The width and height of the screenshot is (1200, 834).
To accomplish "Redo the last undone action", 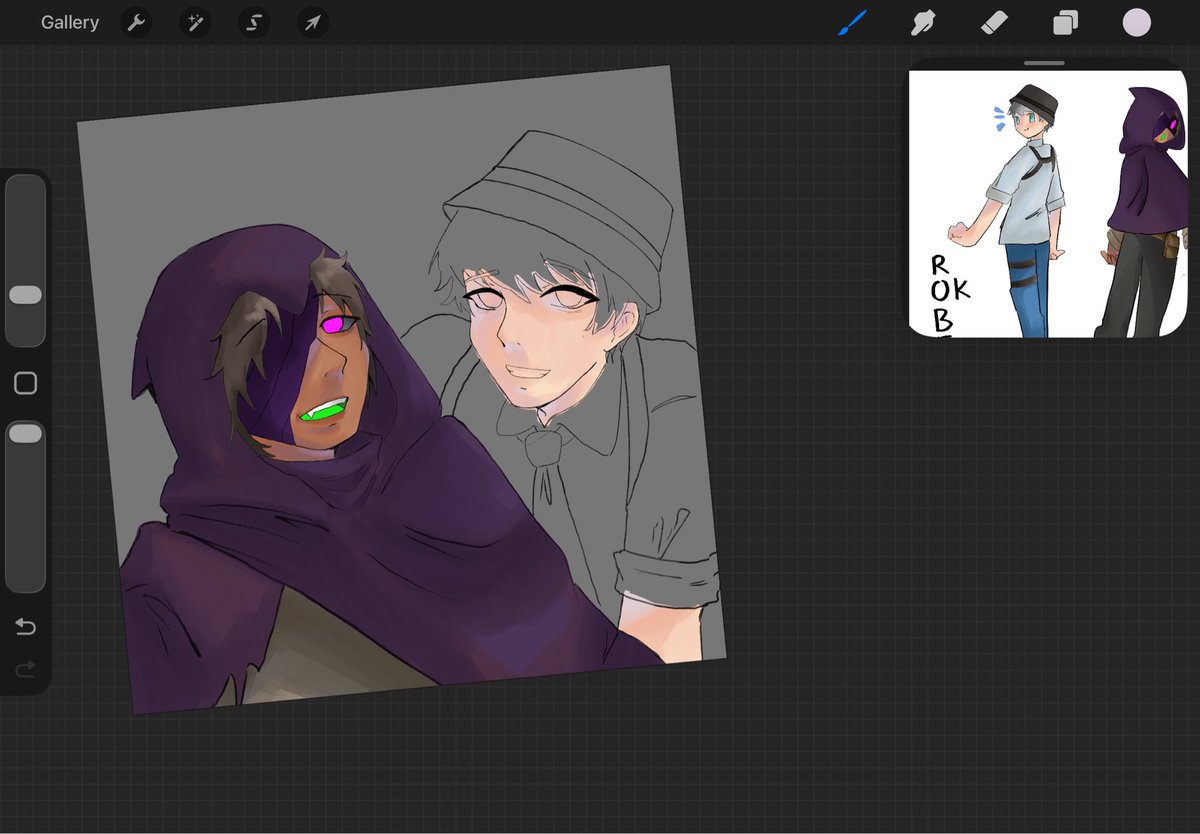I will pos(25,667).
